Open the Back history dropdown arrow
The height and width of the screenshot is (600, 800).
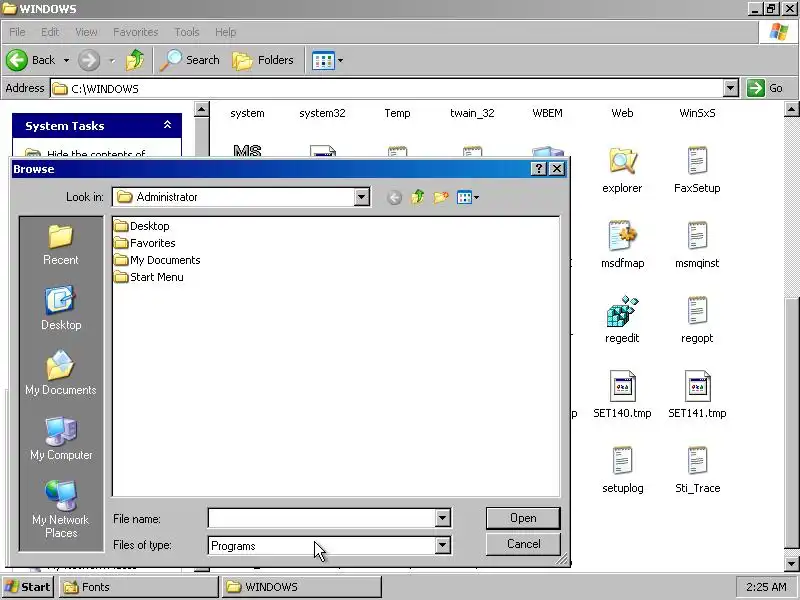[x=66, y=60]
